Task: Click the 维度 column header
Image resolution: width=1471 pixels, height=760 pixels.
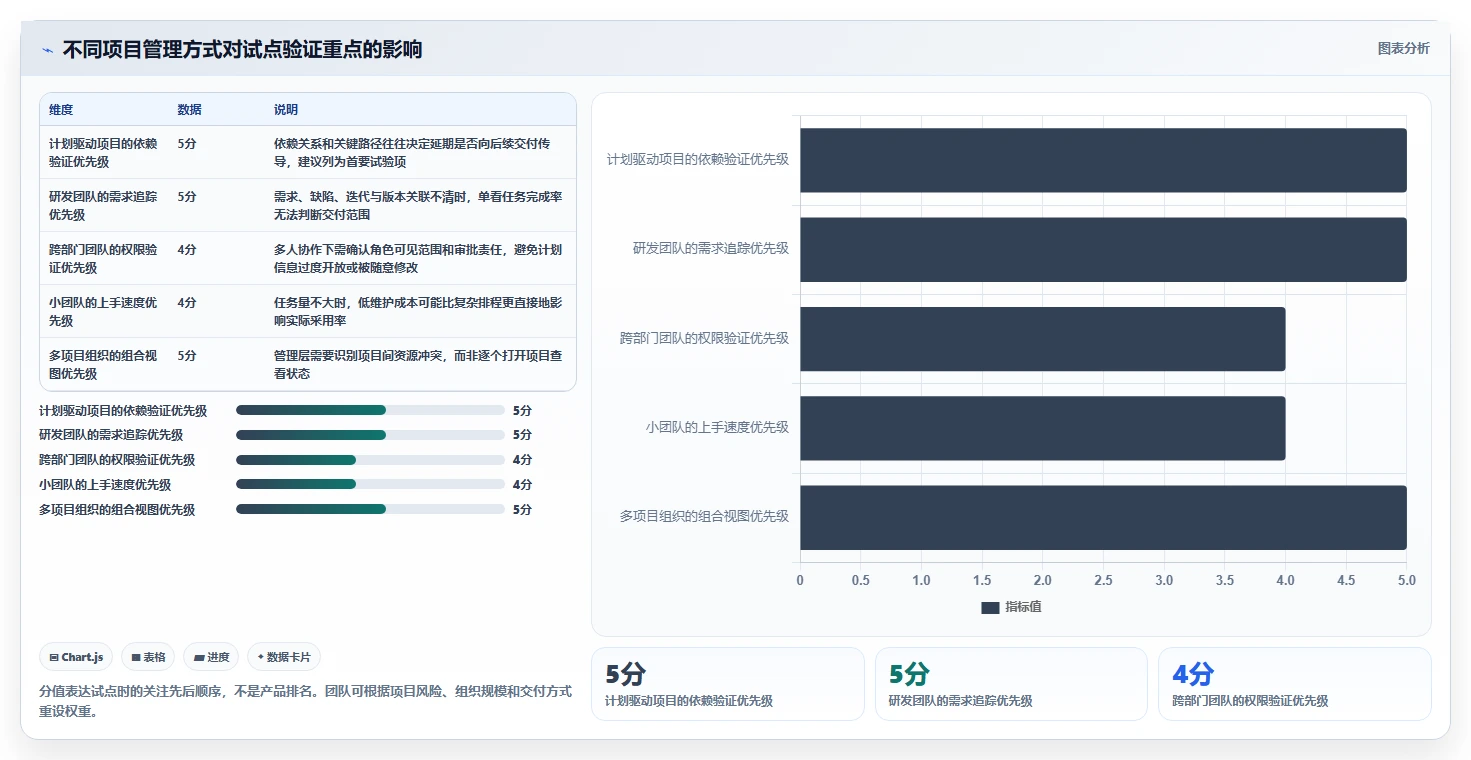Action: (x=61, y=110)
